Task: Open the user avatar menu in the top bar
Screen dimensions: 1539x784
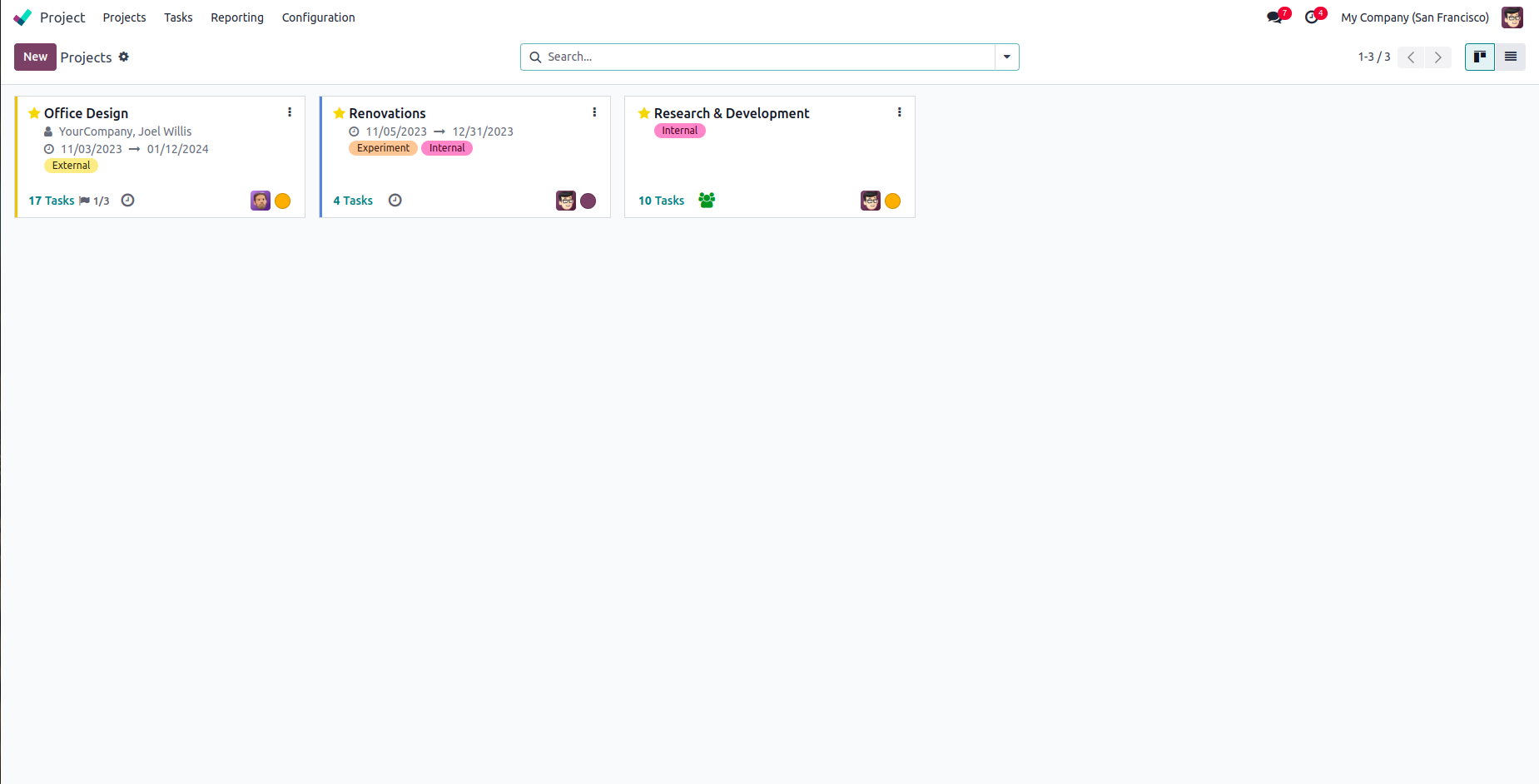Action: point(1512,17)
